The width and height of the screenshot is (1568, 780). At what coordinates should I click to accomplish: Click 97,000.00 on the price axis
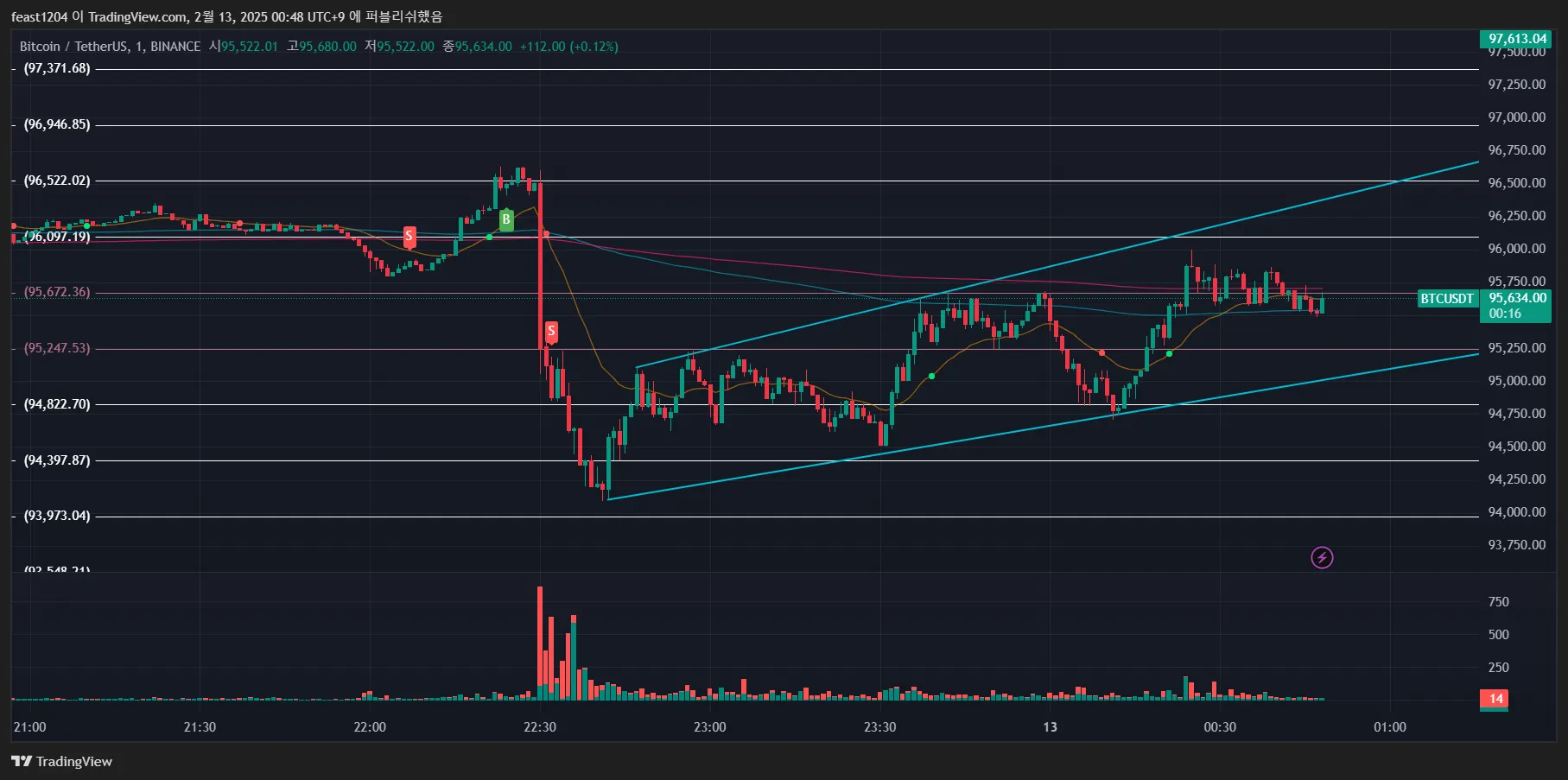[x=1516, y=117]
